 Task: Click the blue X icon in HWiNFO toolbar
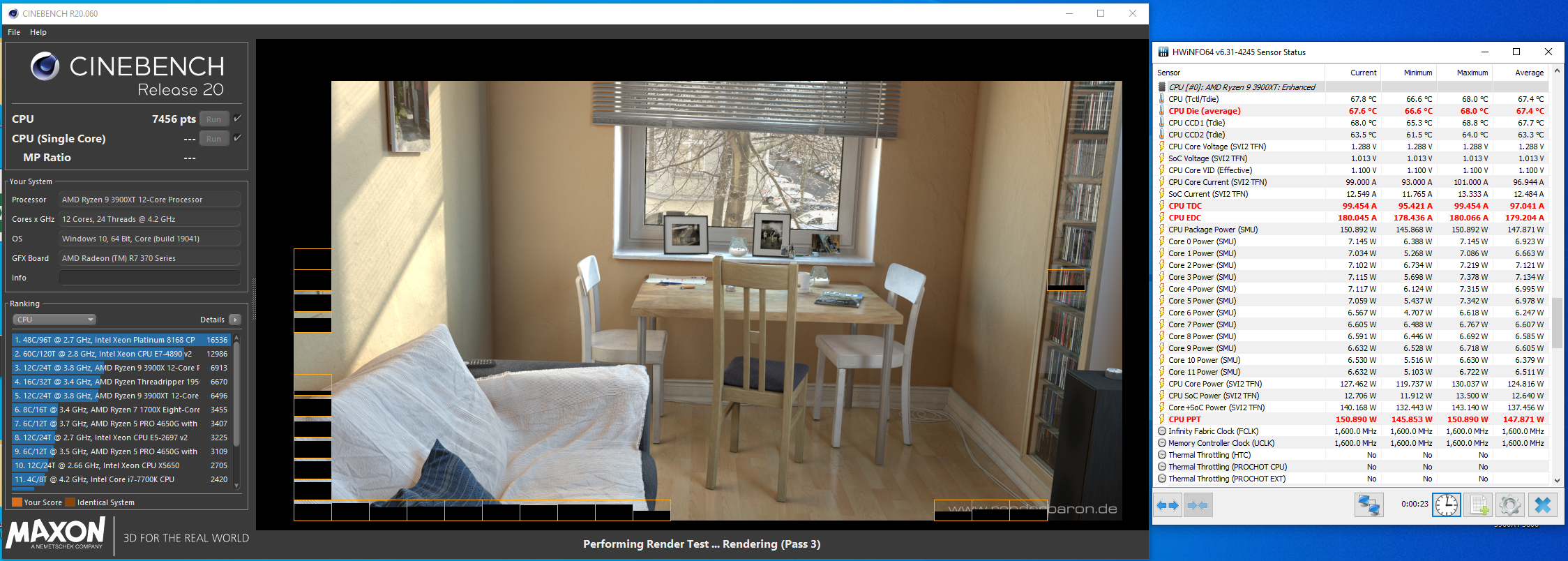pos(1542,504)
